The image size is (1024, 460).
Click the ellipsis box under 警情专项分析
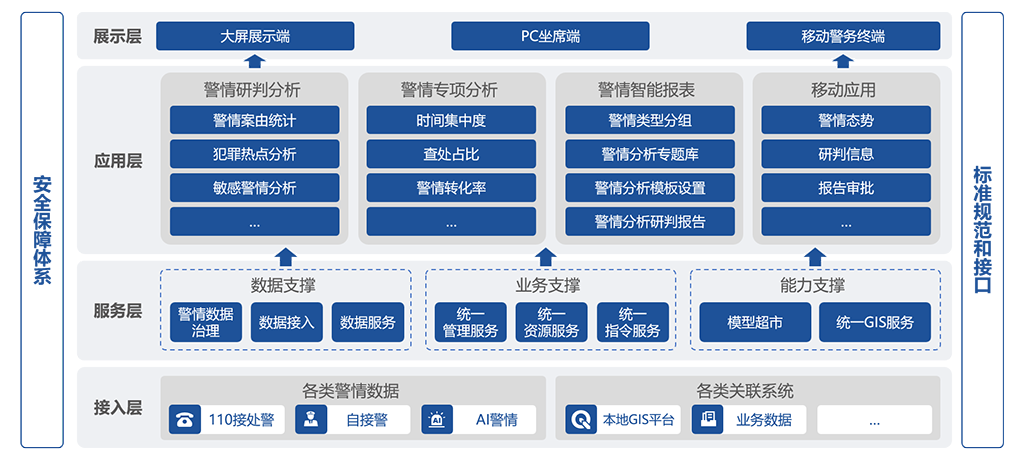click(451, 222)
